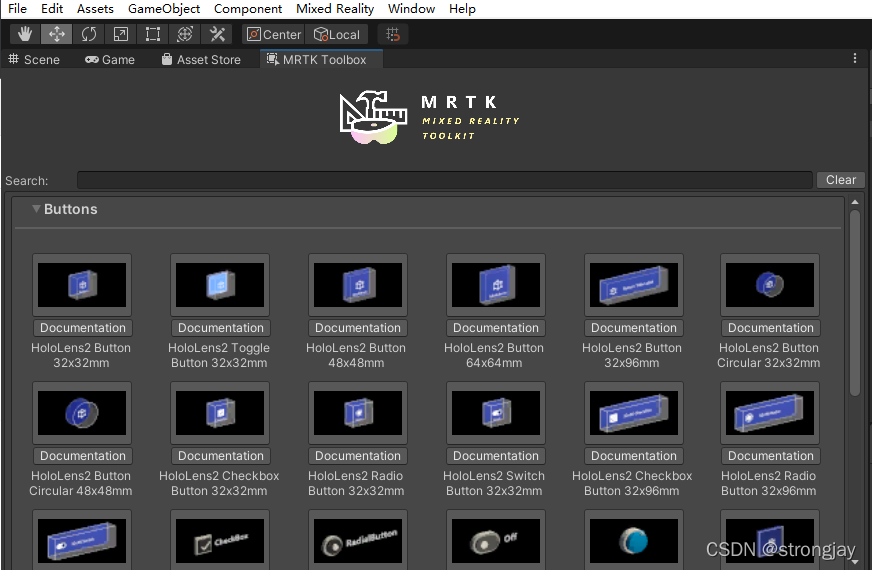
Task: Open Documentation for Radio Button 32x96mm
Action: coord(770,456)
